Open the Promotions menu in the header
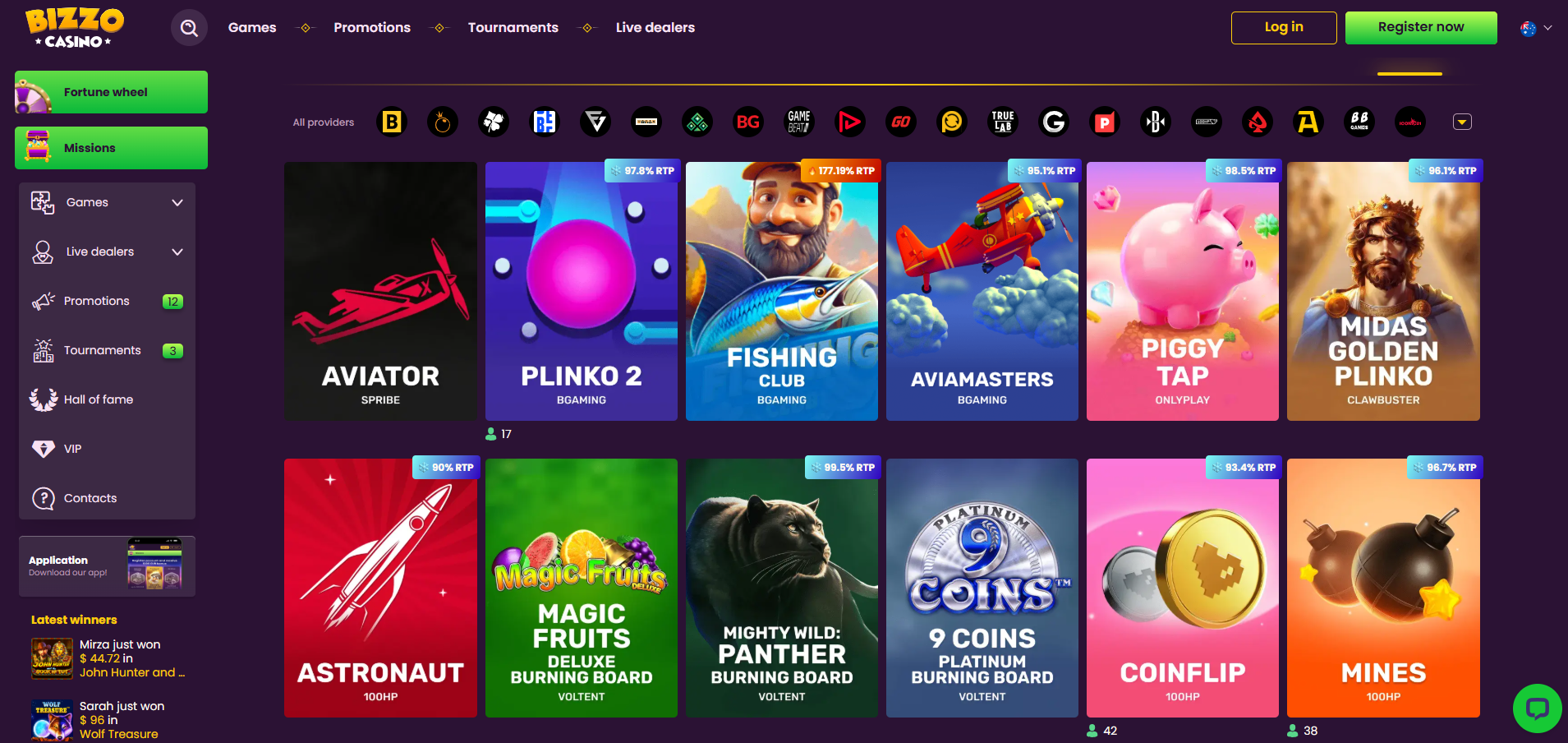The height and width of the screenshot is (743, 1568). pyautogui.click(x=371, y=27)
